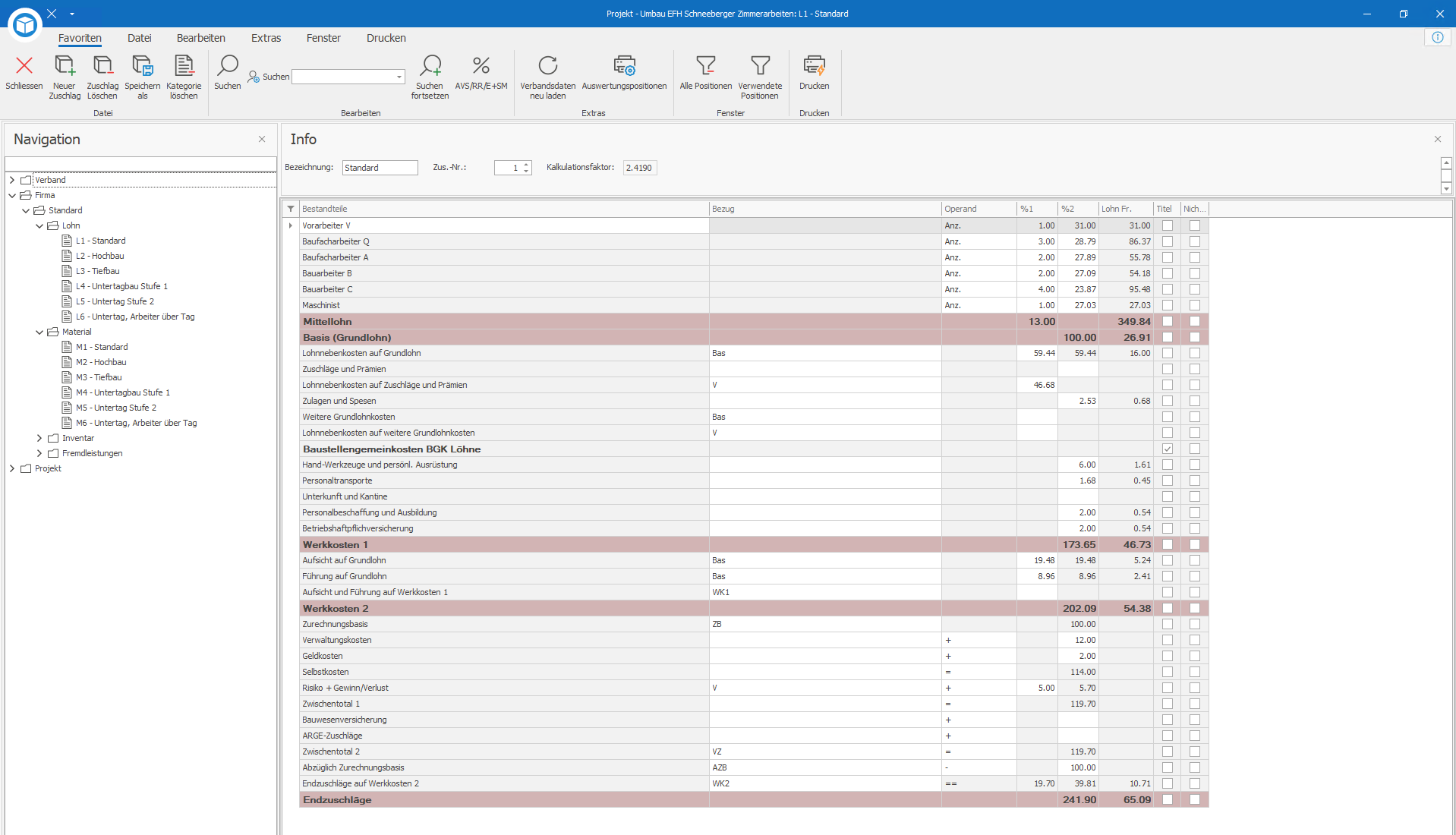Expand the Inventar tree folder
1456x835 pixels.
point(39,438)
